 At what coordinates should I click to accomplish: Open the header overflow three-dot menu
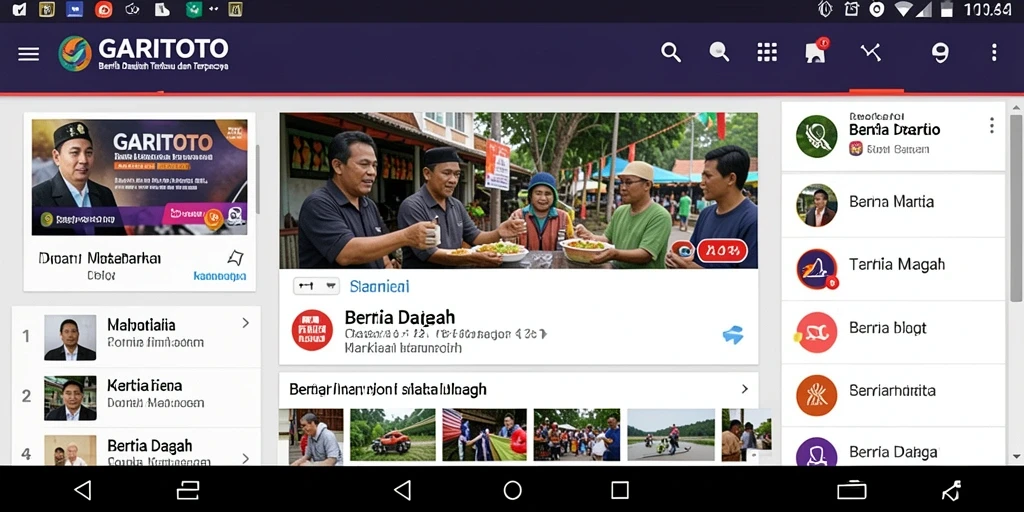tap(994, 53)
